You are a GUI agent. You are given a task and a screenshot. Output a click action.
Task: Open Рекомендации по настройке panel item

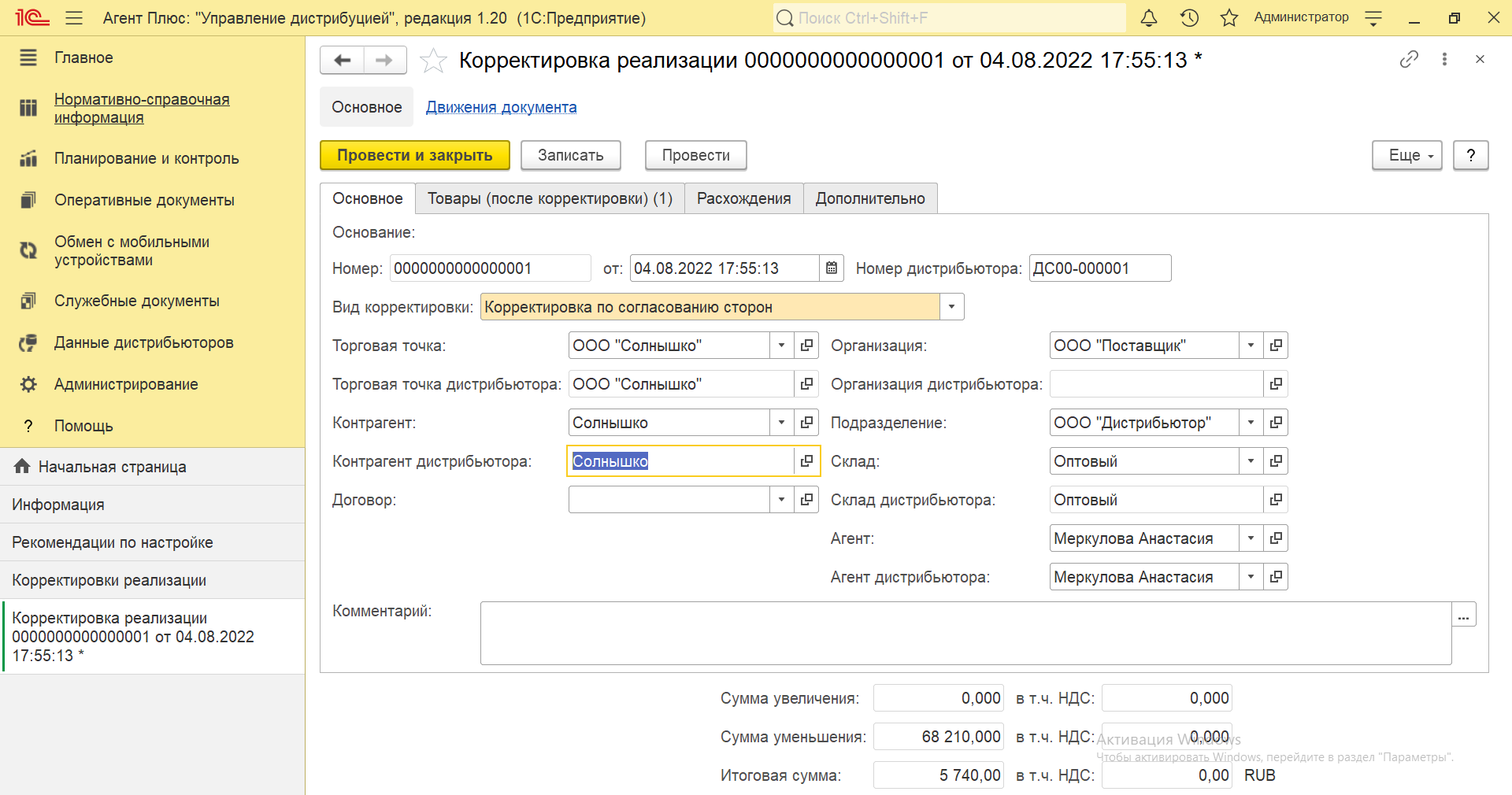[152, 542]
